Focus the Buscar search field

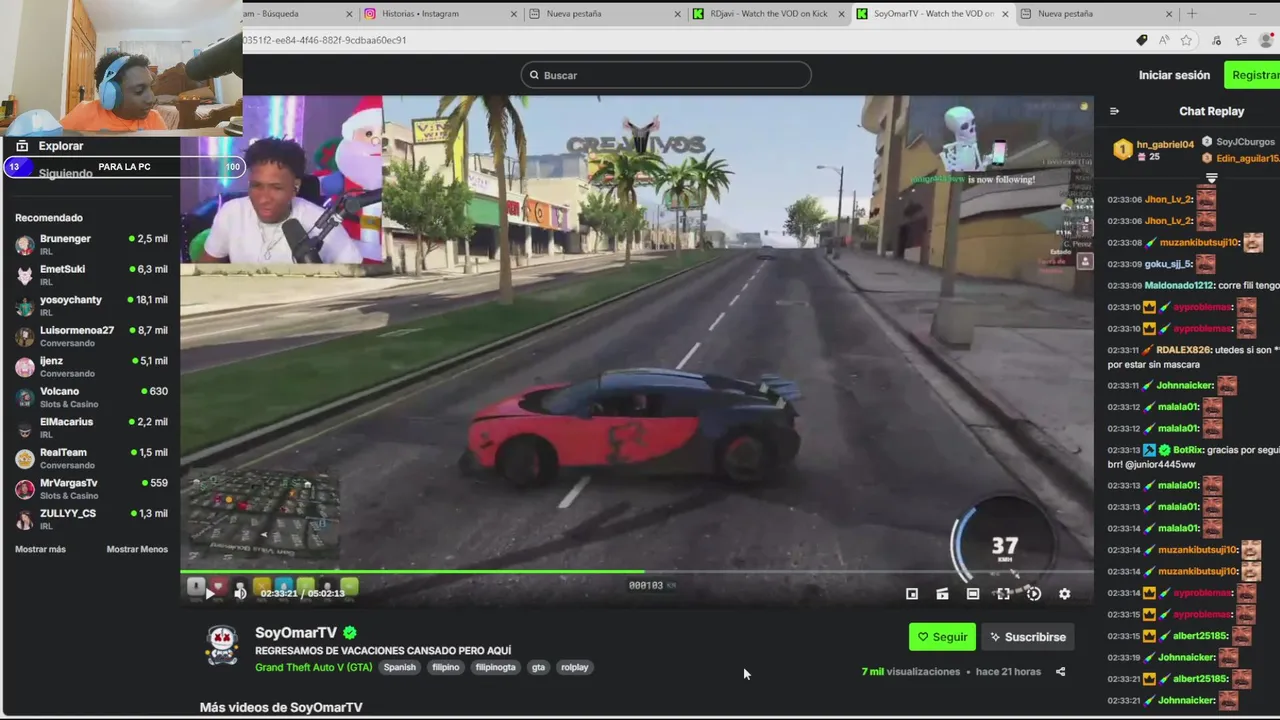(666, 75)
